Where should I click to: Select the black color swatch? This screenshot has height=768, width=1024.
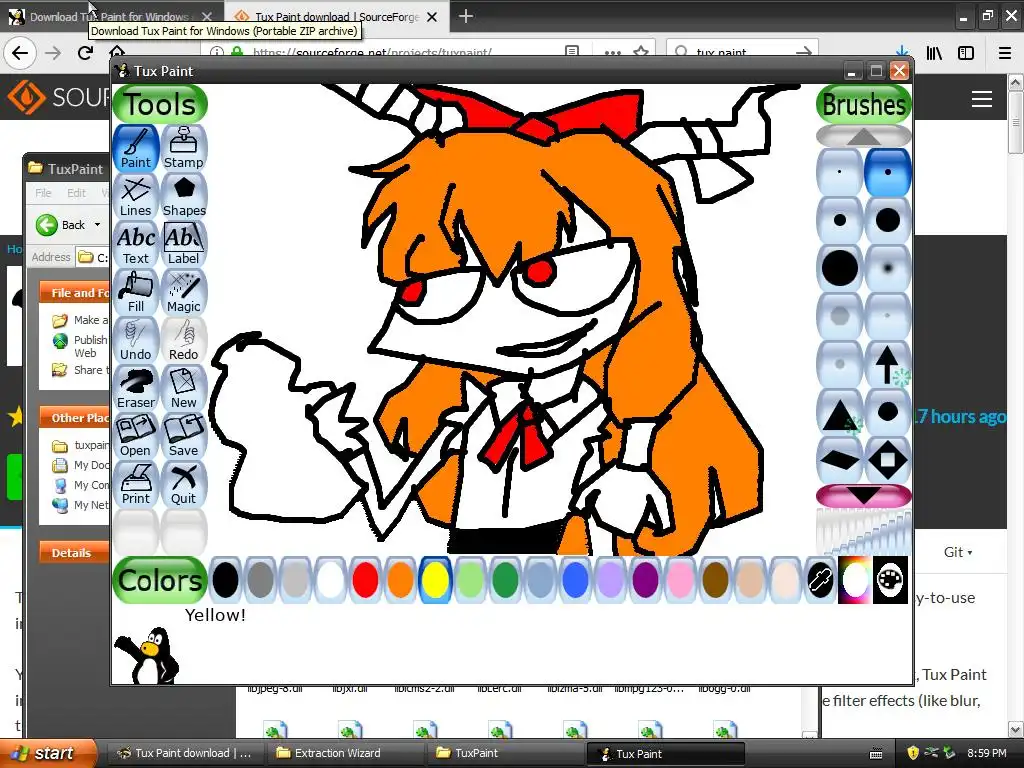pos(226,580)
